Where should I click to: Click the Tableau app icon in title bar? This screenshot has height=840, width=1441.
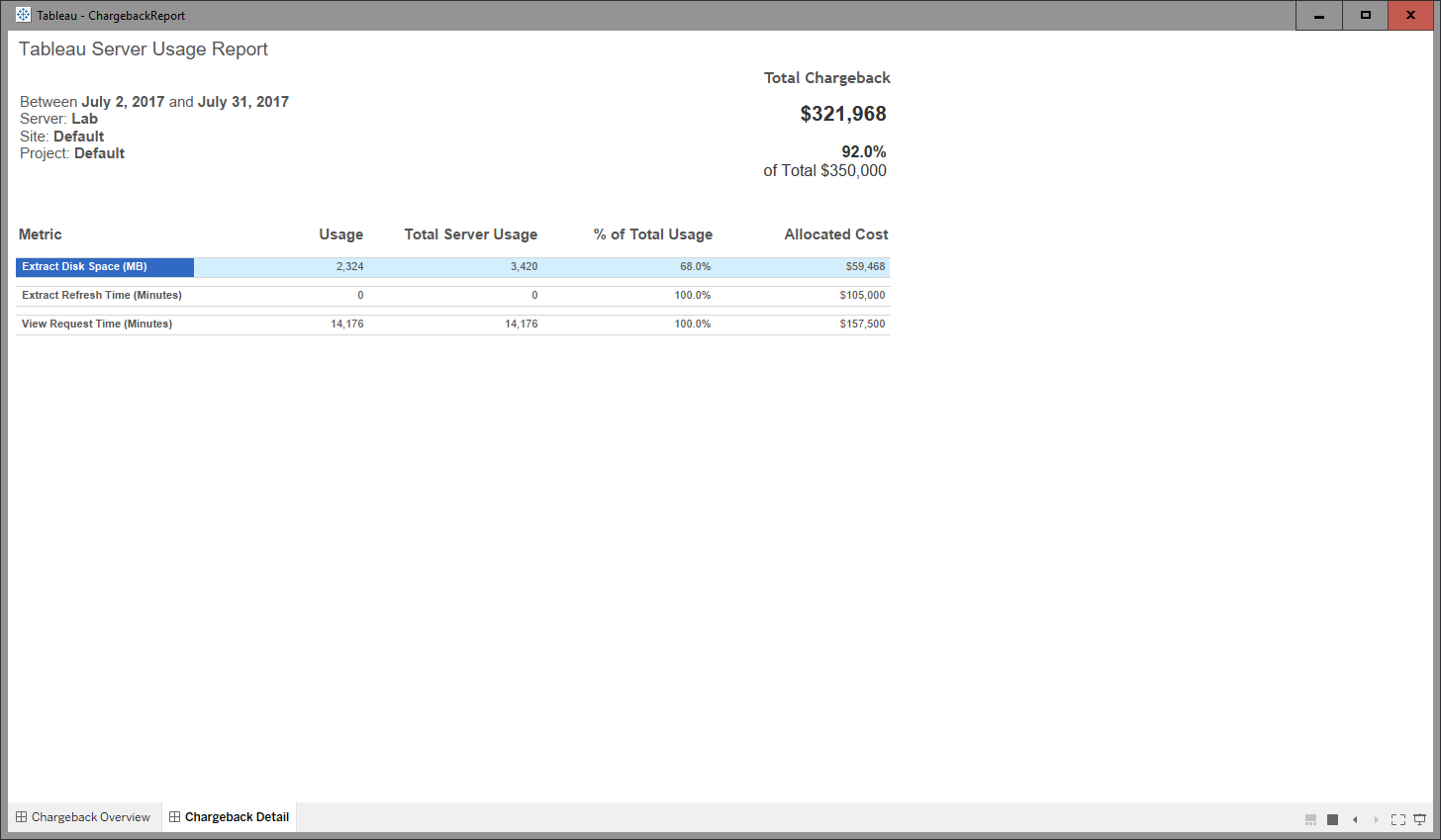point(24,15)
